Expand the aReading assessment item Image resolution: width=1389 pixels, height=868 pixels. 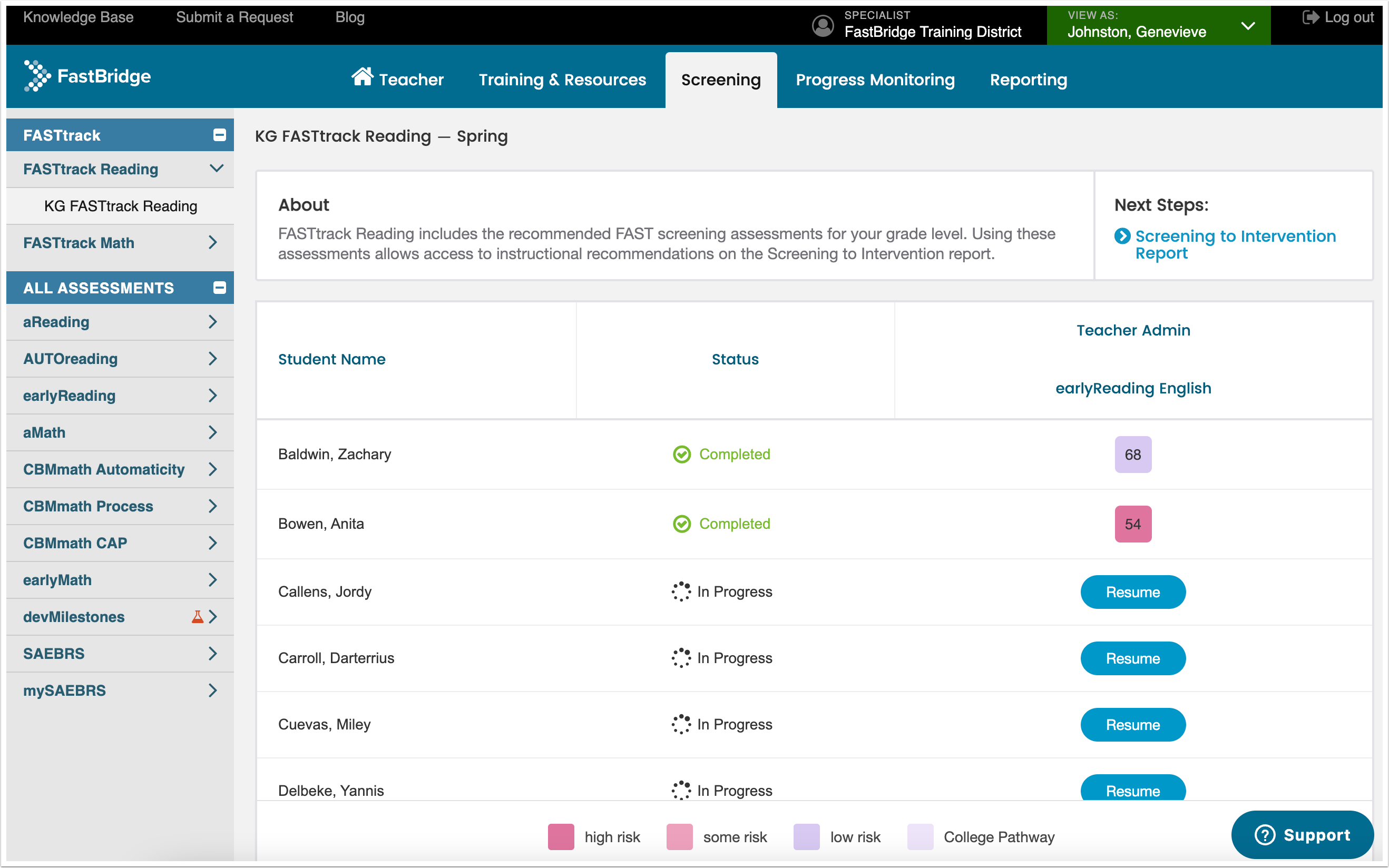coord(120,322)
